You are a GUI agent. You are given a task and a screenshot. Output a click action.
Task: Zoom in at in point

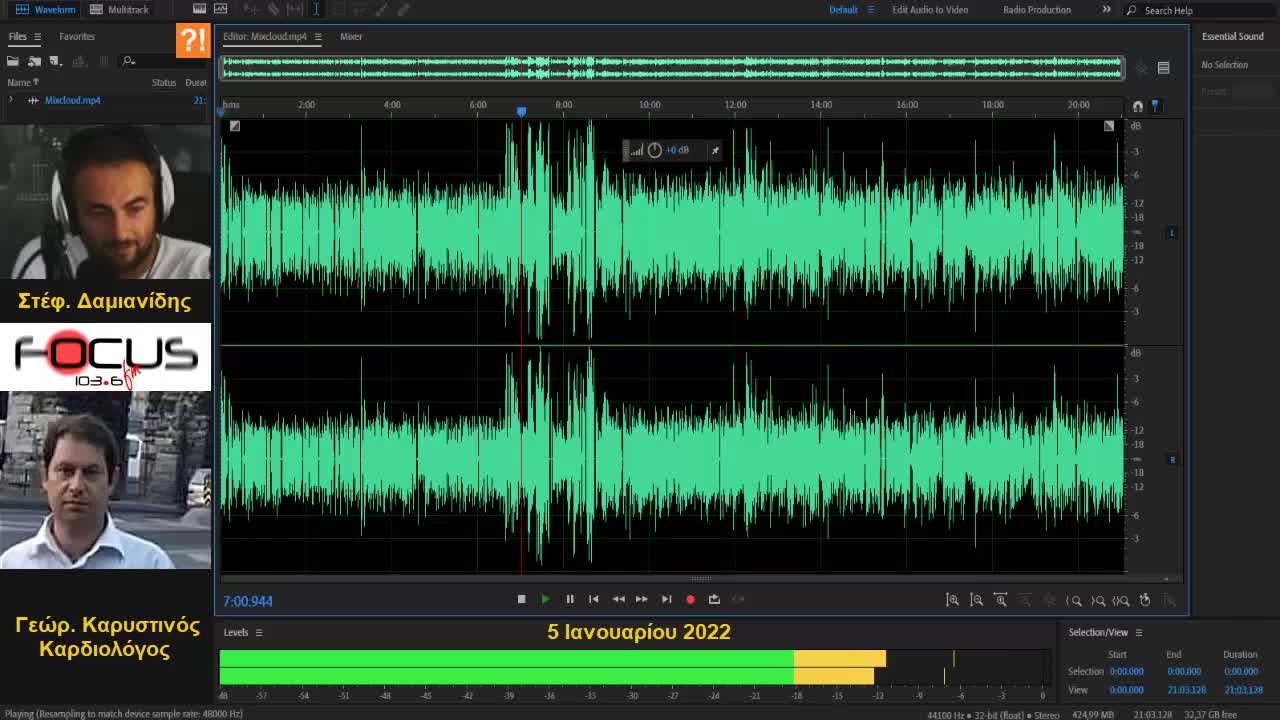[x=1074, y=600]
